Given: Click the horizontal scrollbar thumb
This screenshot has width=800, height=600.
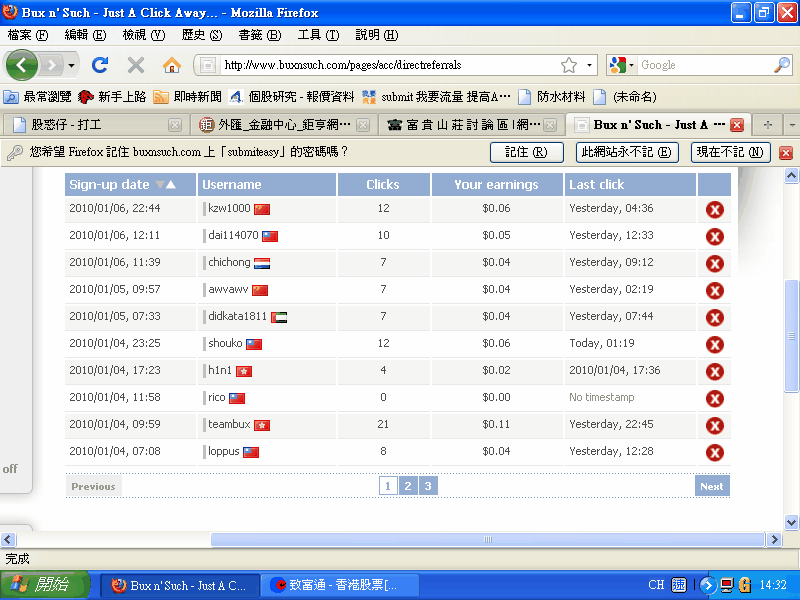Looking at the screenshot, I should tap(487, 540).
